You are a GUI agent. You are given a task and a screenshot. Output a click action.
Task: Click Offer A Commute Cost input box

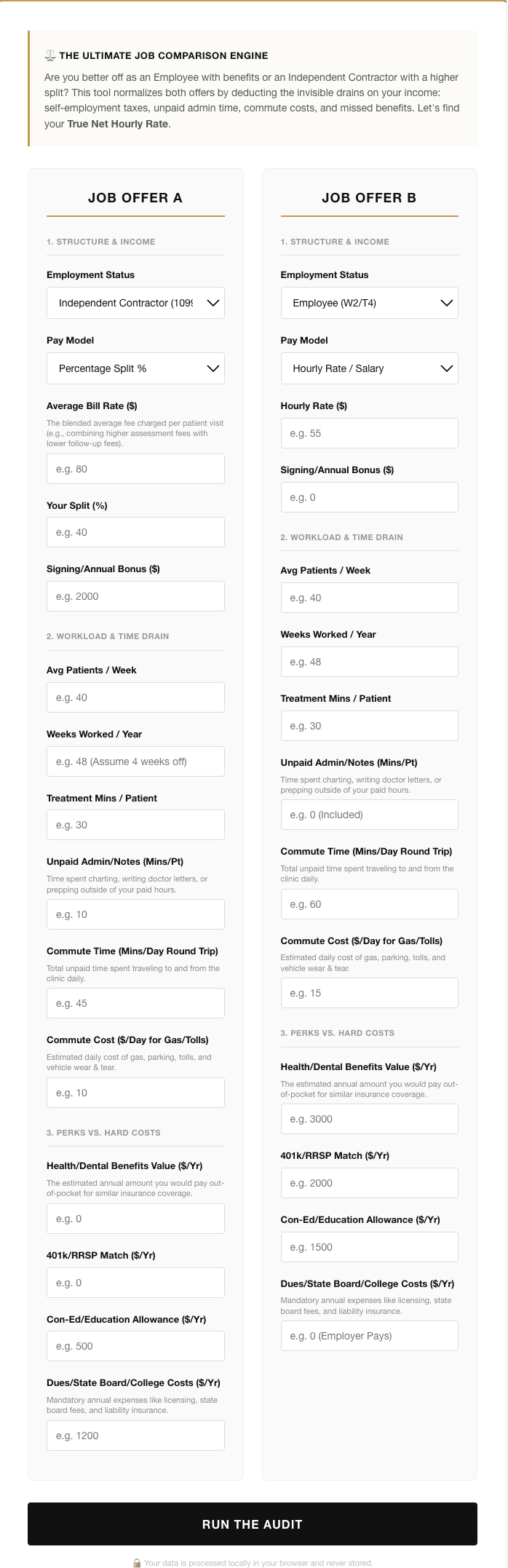click(135, 1093)
